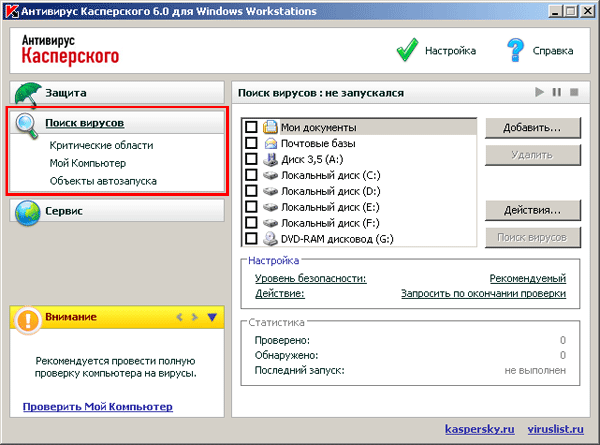Stop the virus scan
The height and width of the screenshot is (445, 600).
574,92
